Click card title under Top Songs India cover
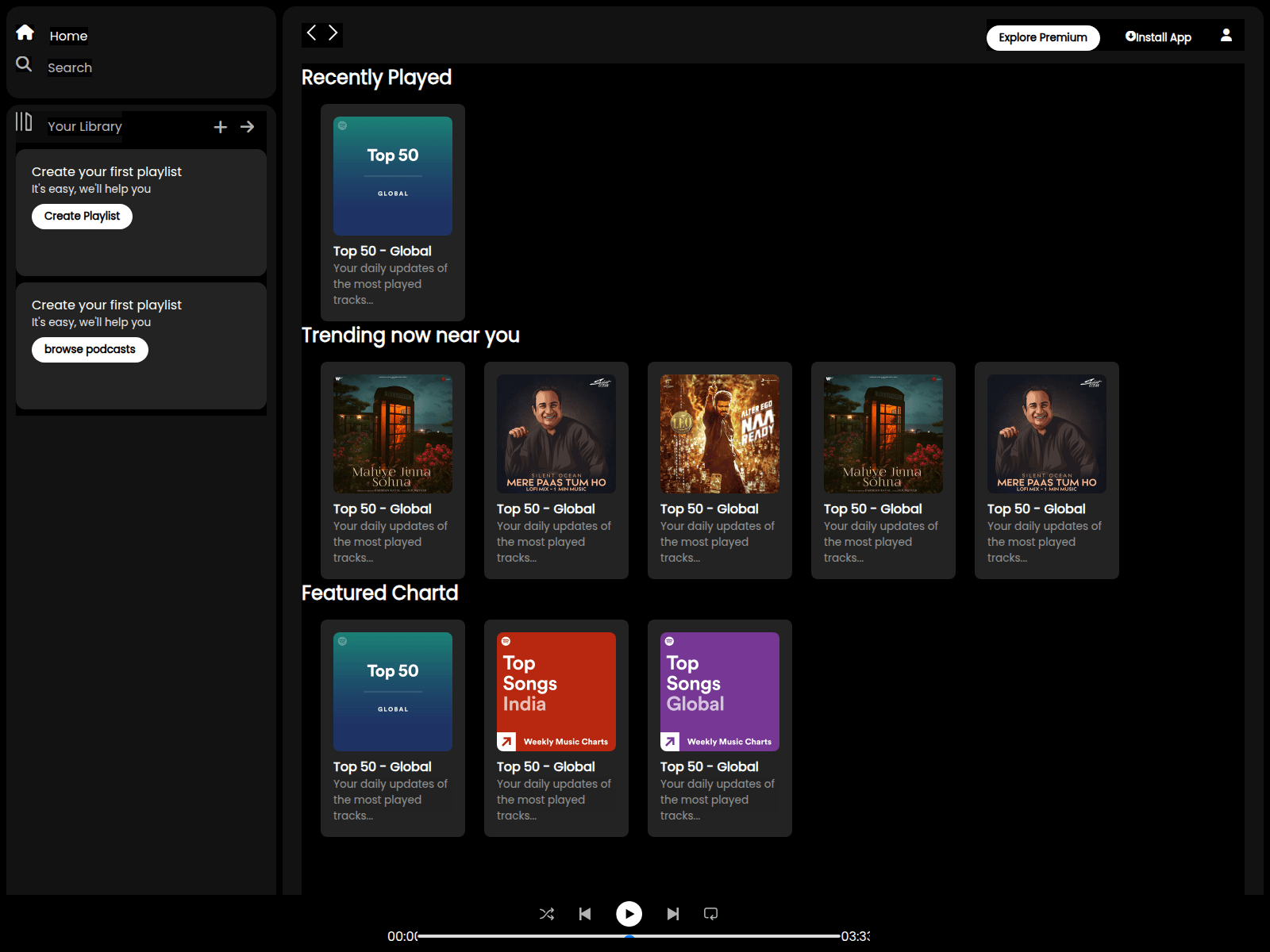Screen dimensions: 1270x952 point(546,766)
